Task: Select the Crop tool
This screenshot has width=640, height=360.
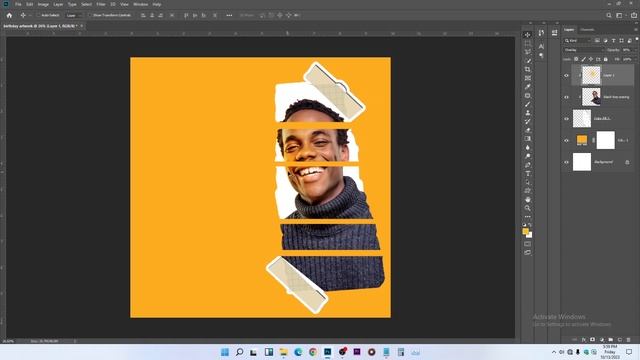Action: tap(527, 69)
